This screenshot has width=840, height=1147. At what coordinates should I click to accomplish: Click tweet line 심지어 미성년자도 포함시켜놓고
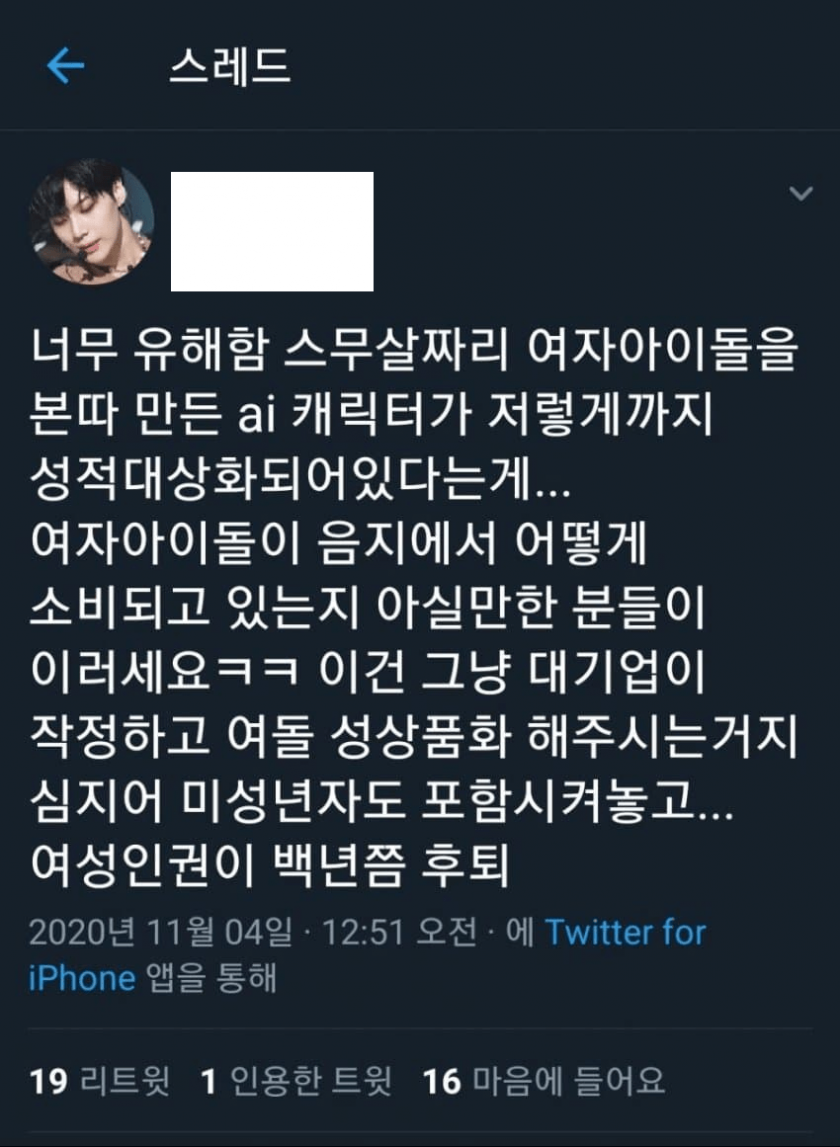point(381,800)
